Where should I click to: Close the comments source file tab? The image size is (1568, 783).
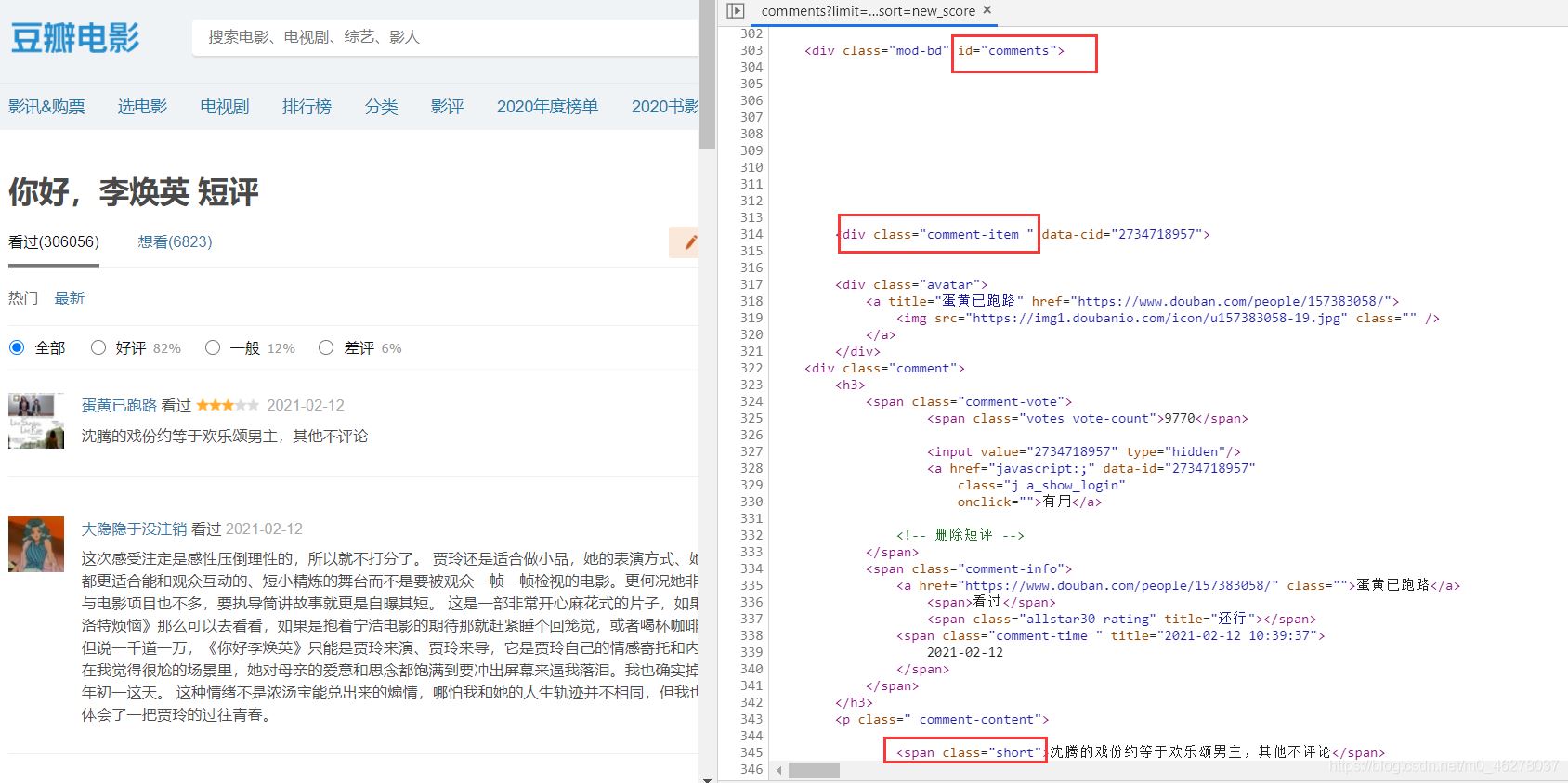pos(987,10)
